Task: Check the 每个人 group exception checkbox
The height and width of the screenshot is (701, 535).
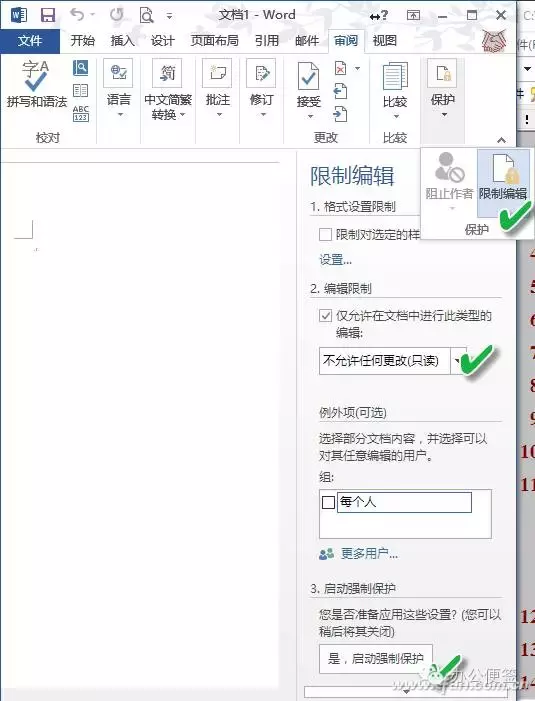Action: [x=328, y=502]
